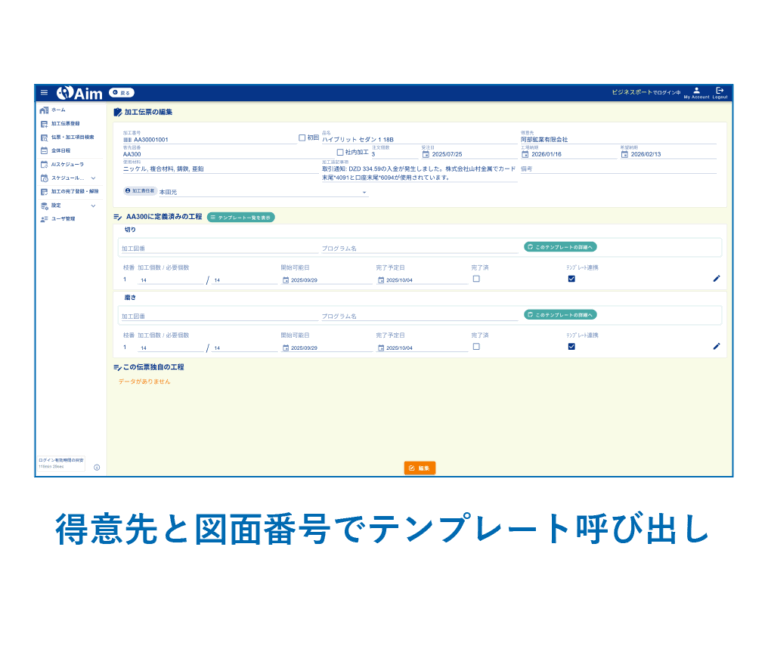
Task: Click the pencil edit icon for 切り process
Action: pyautogui.click(x=716, y=279)
